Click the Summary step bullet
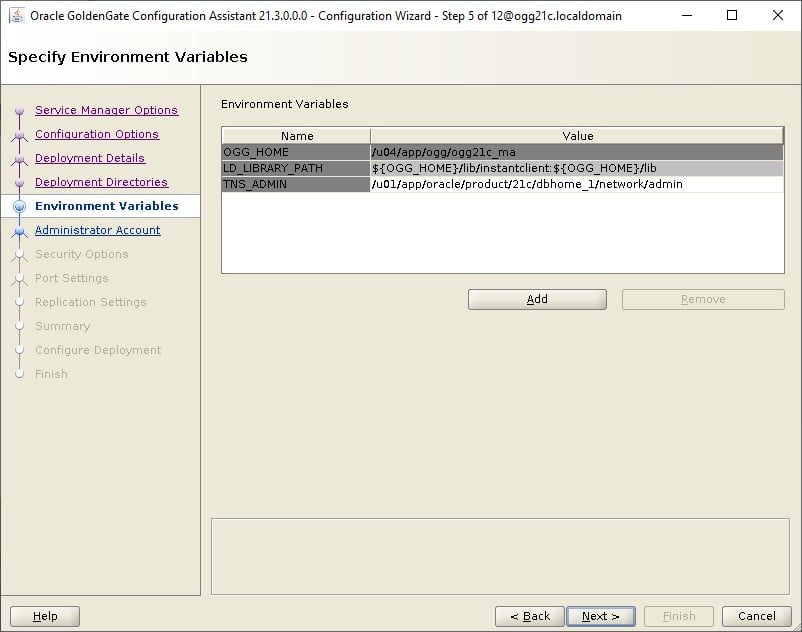Viewport: 802px width, 632px height. pos(19,326)
